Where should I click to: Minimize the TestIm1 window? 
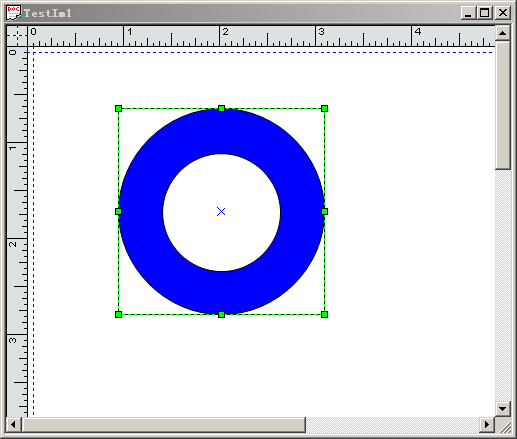click(469, 13)
